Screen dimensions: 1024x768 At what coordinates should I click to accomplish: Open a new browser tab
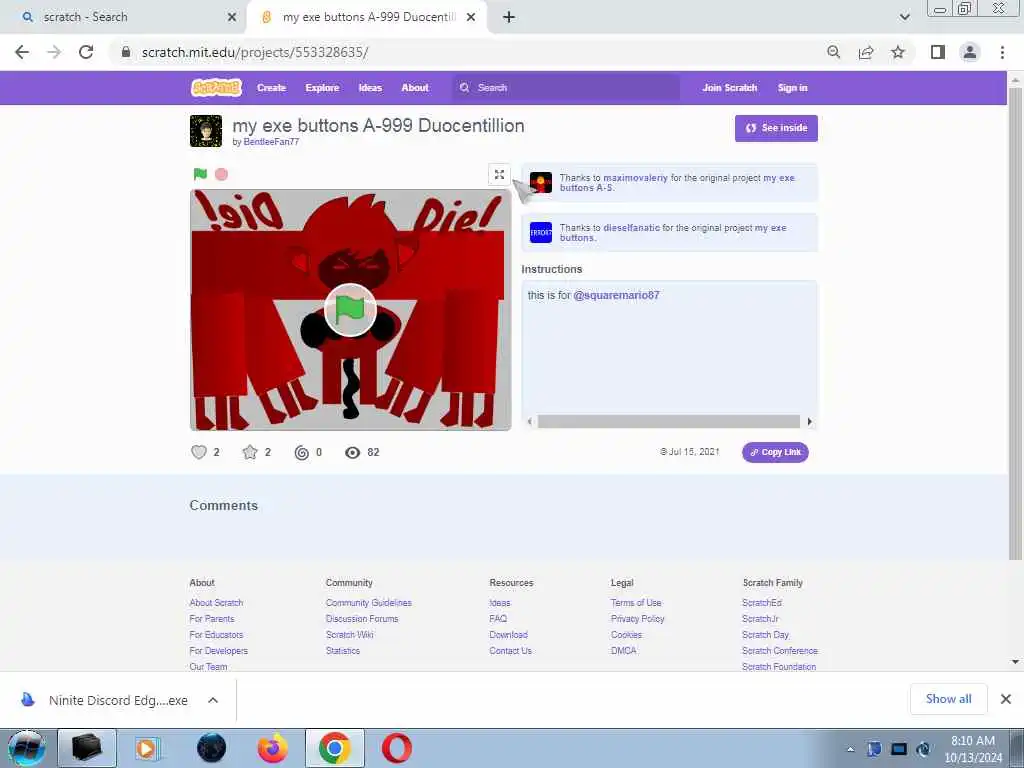[509, 17]
